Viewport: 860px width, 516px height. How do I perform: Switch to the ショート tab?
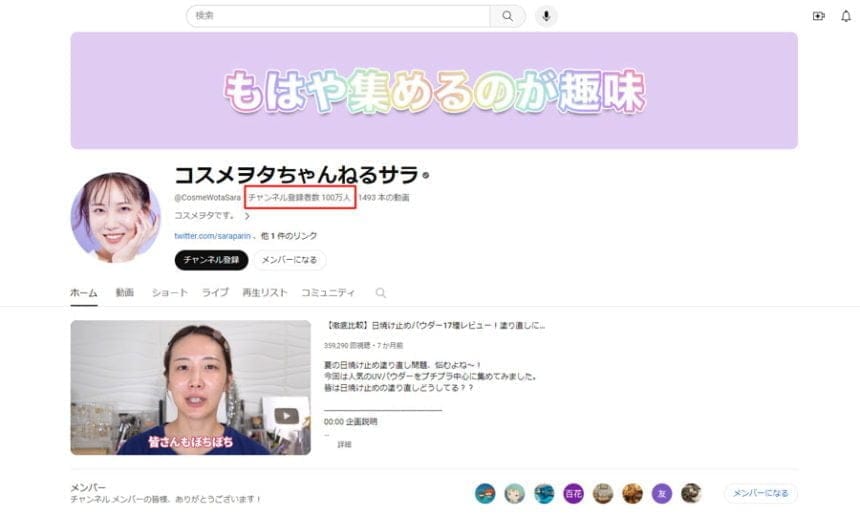click(x=169, y=293)
